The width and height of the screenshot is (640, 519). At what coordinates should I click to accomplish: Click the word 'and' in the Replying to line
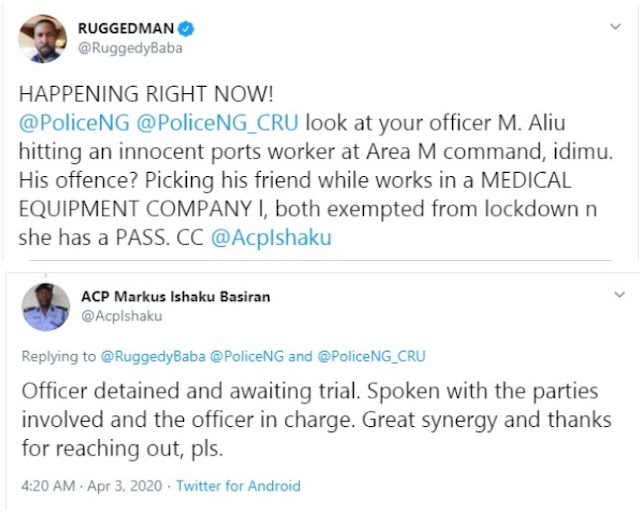pyautogui.click(x=300, y=356)
